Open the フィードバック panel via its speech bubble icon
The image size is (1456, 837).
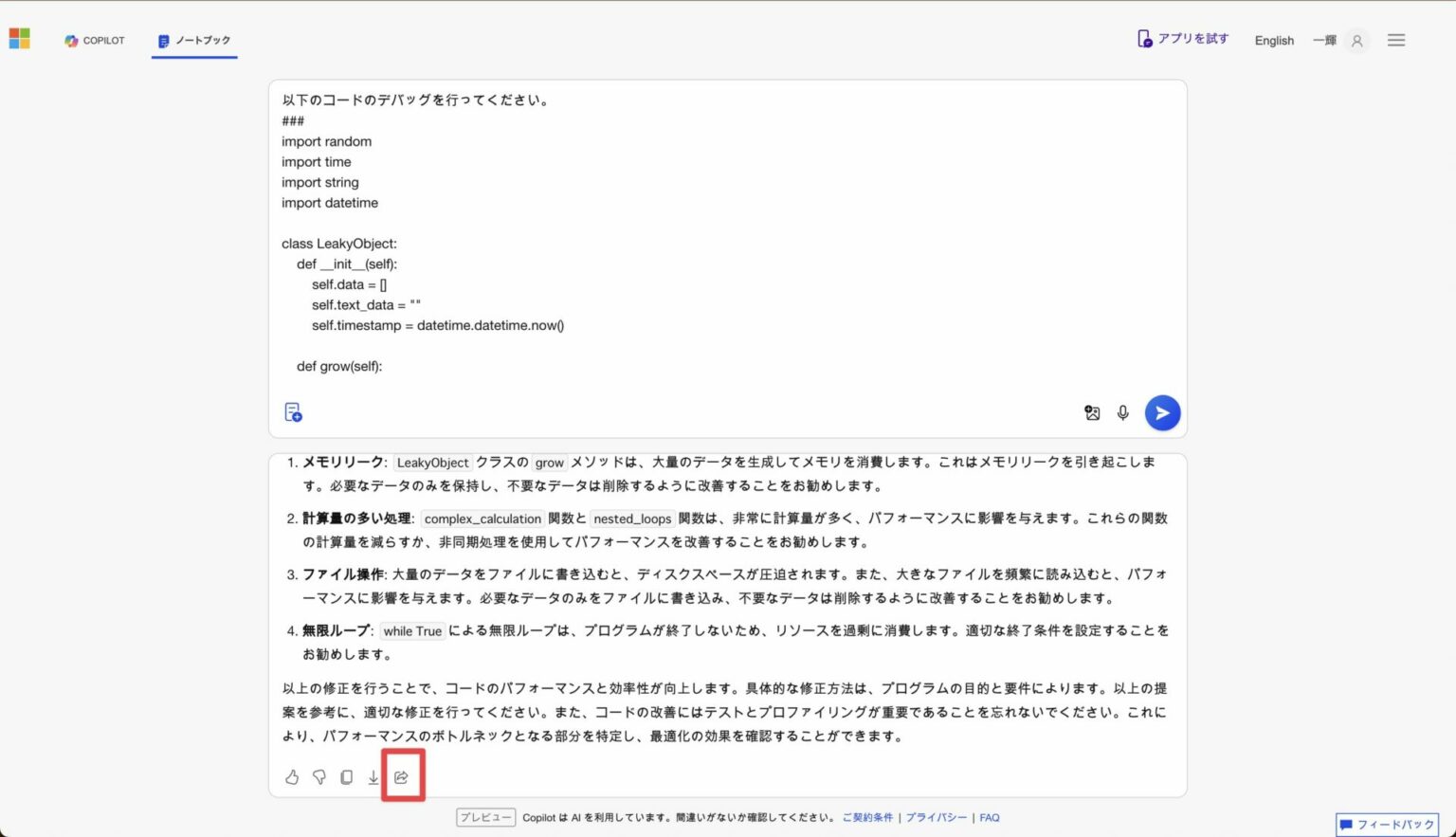pyautogui.click(x=1347, y=824)
